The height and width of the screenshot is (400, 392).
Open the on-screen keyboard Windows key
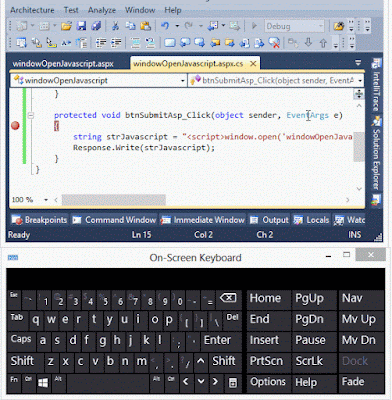pos(43,382)
